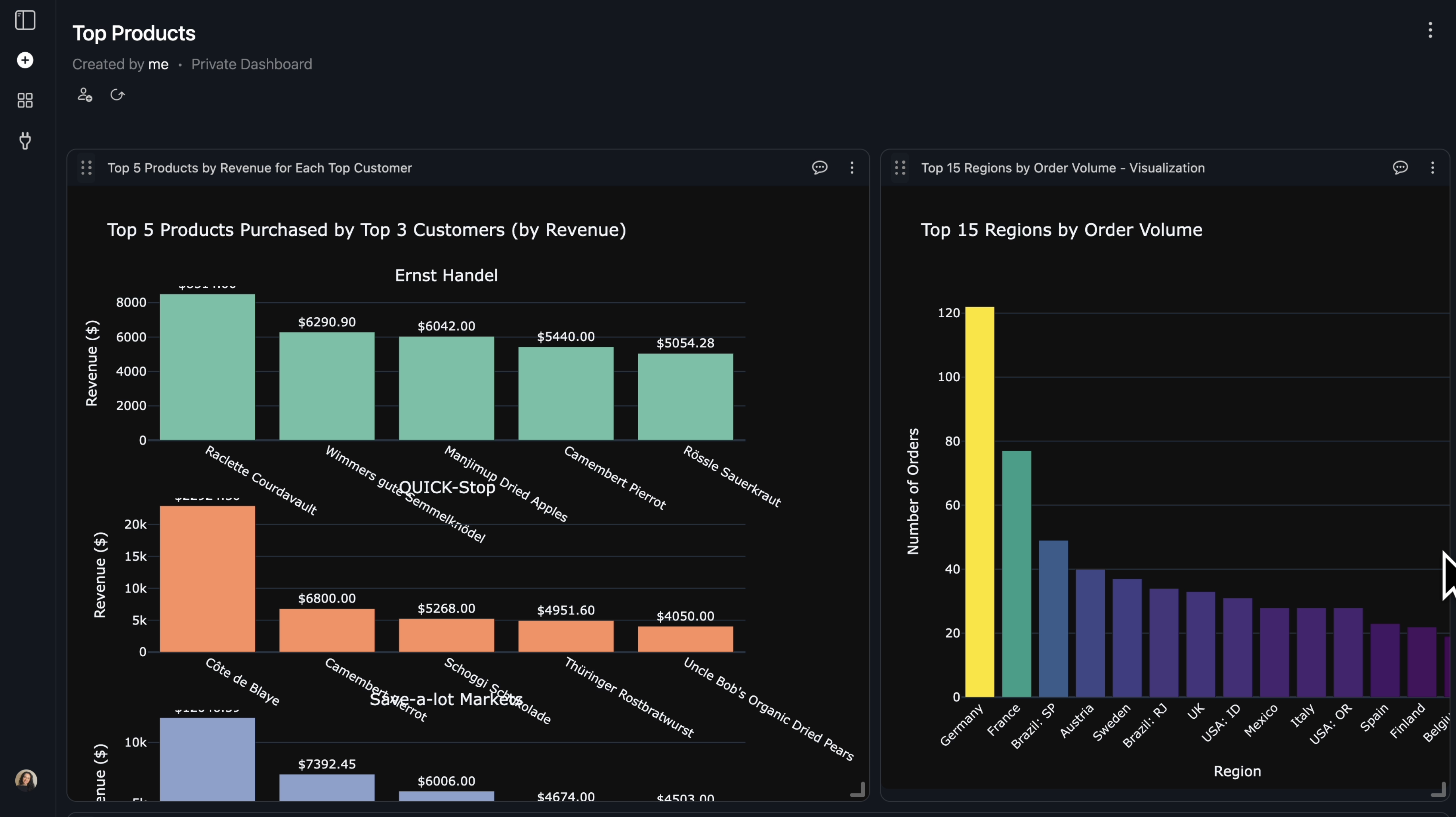Click the refresh dashboard icon

pyautogui.click(x=117, y=95)
